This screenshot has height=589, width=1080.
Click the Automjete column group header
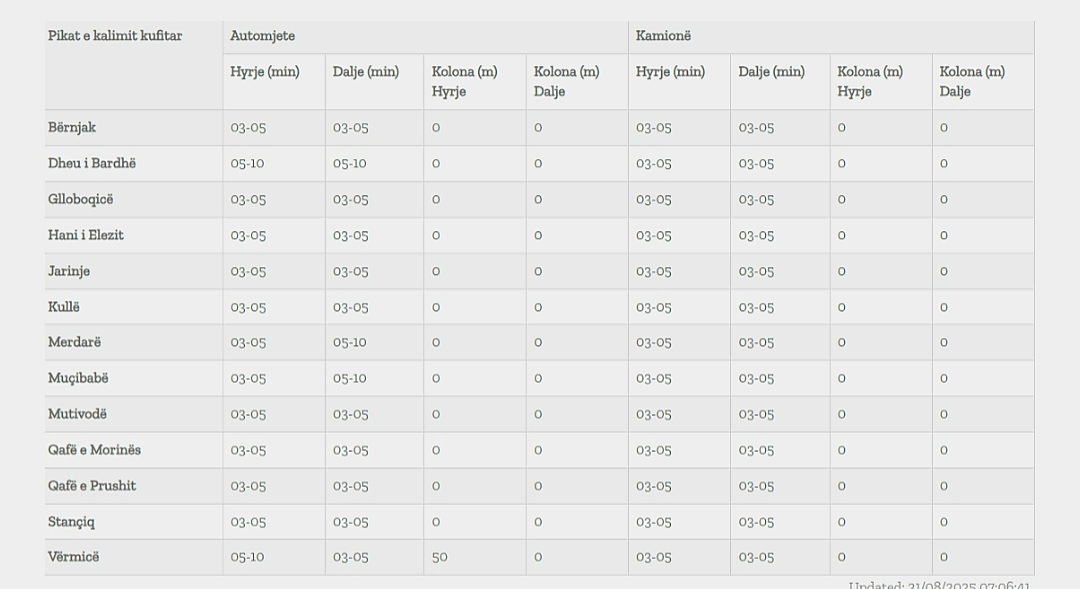tap(262, 36)
